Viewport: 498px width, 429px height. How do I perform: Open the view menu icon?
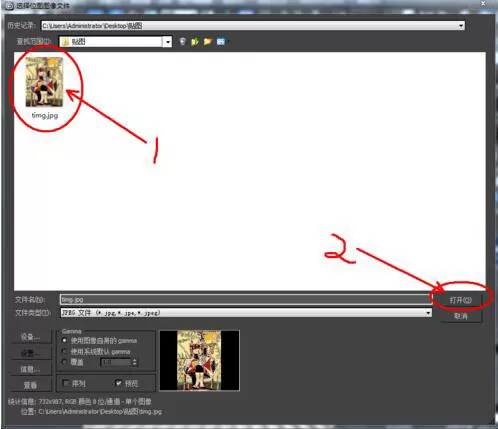[221, 42]
